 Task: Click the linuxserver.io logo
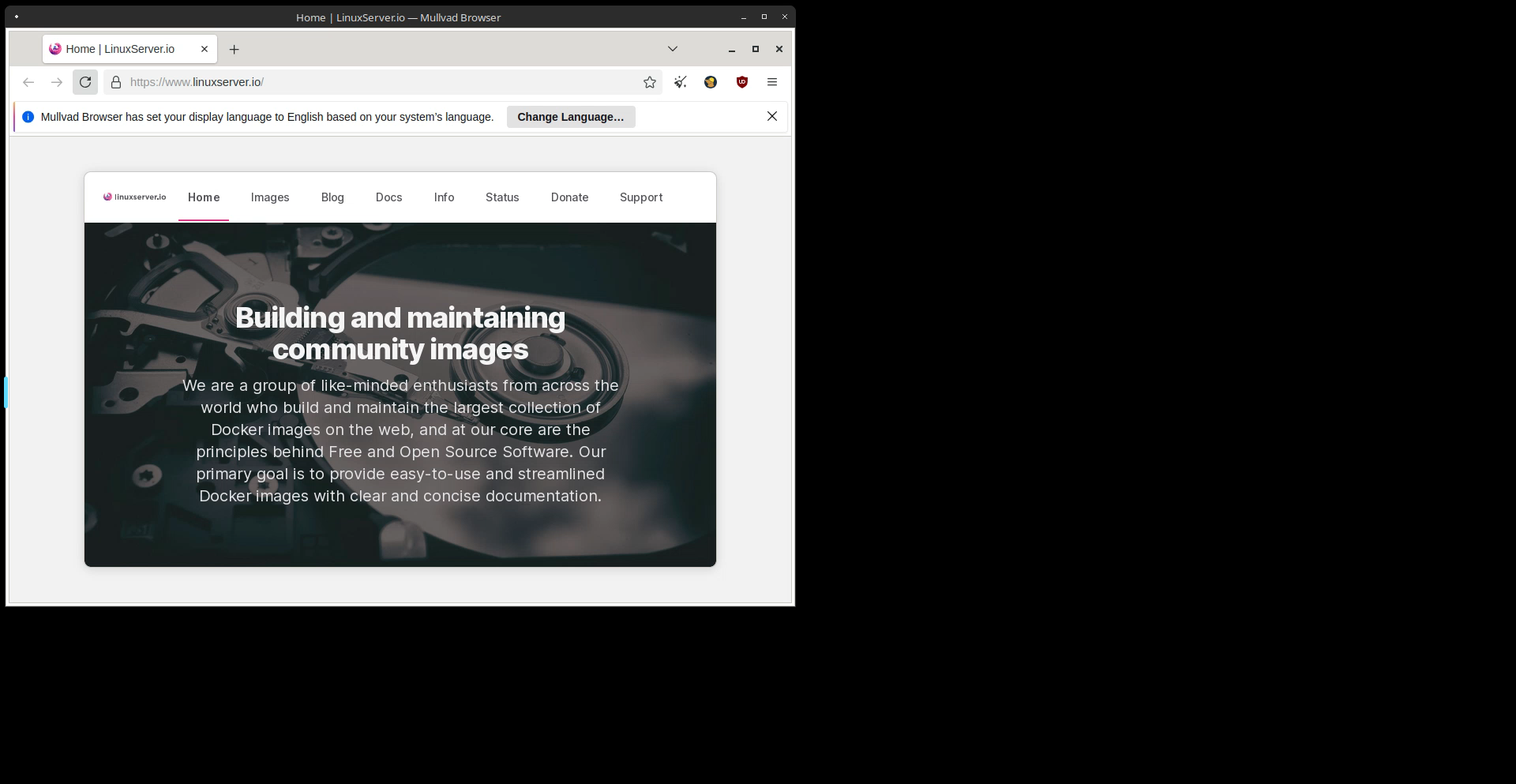(135, 197)
